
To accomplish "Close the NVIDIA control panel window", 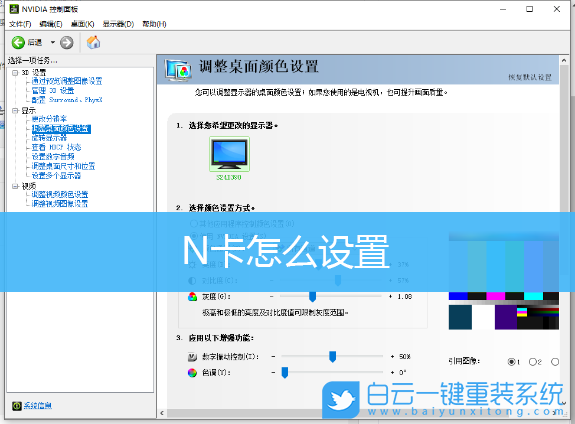I will tap(557, 9).
